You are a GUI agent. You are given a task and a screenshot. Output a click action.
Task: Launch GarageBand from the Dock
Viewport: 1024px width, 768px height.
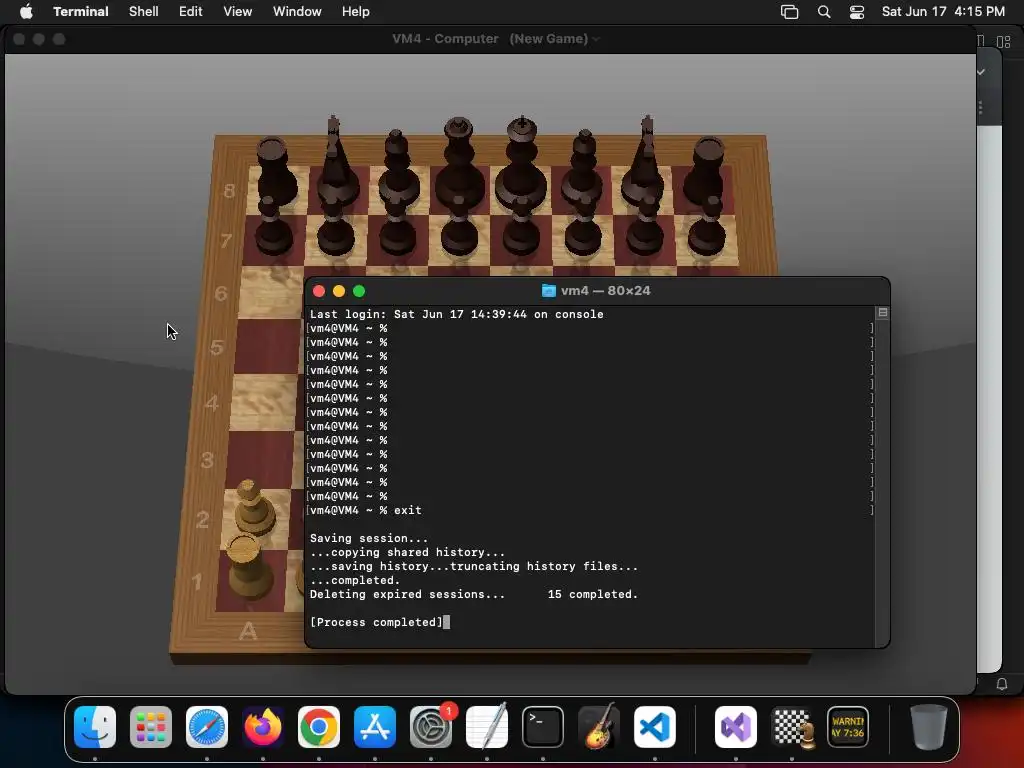click(x=599, y=726)
